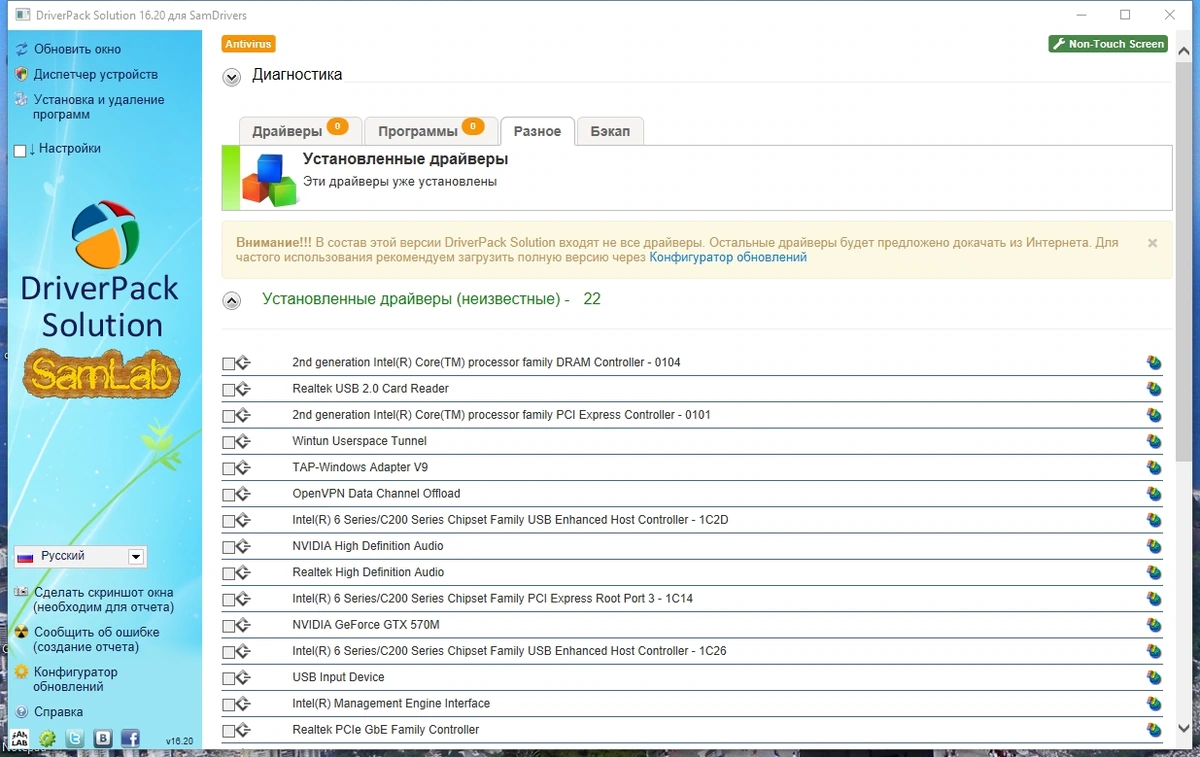This screenshot has width=1200, height=757.
Task: Open Справка help link
Action: tap(58, 712)
